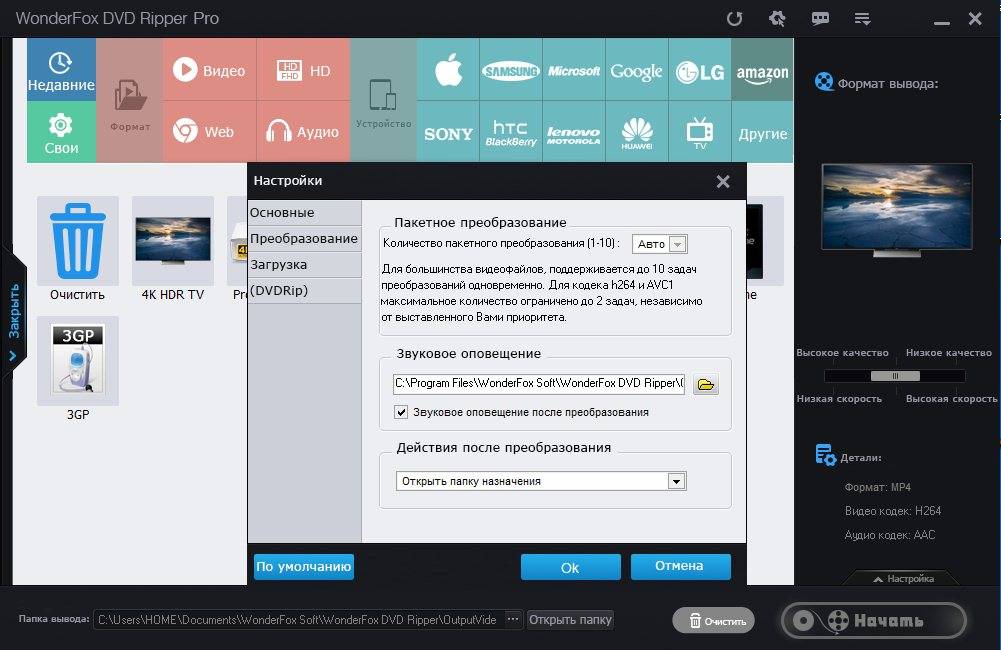Screen dimensions: 1001x650
Task: Select the Sony device brand
Action: [x=448, y=132]
